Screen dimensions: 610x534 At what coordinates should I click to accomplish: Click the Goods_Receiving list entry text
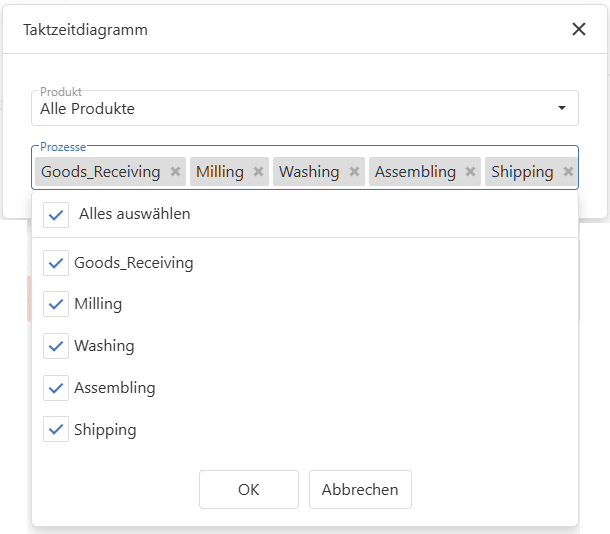pos(134,263)
